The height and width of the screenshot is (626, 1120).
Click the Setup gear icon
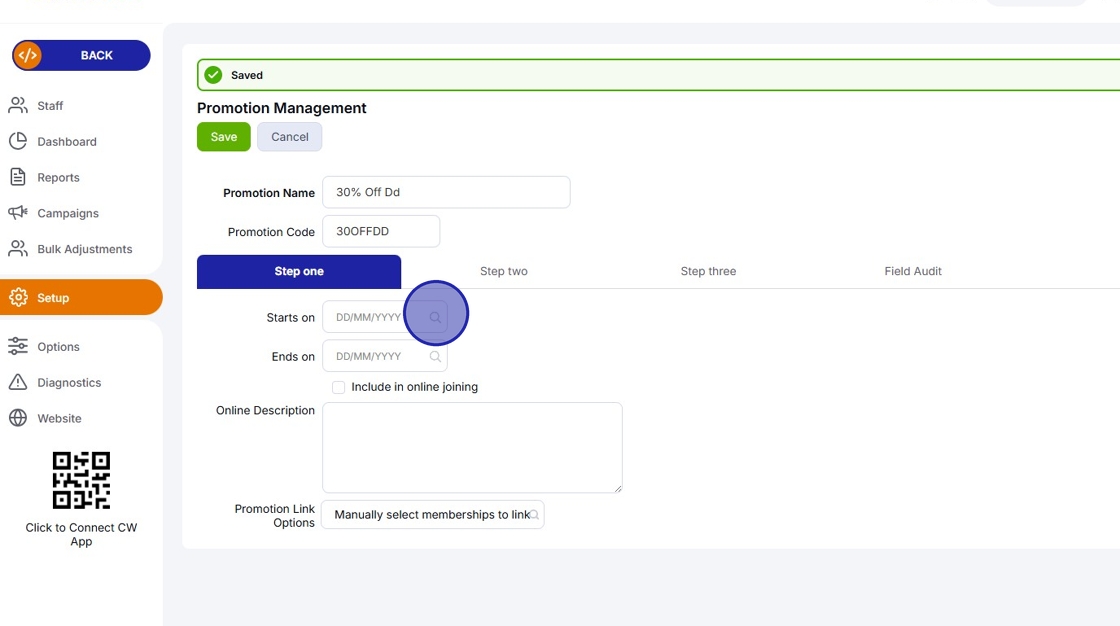click(x=18, y=297)
